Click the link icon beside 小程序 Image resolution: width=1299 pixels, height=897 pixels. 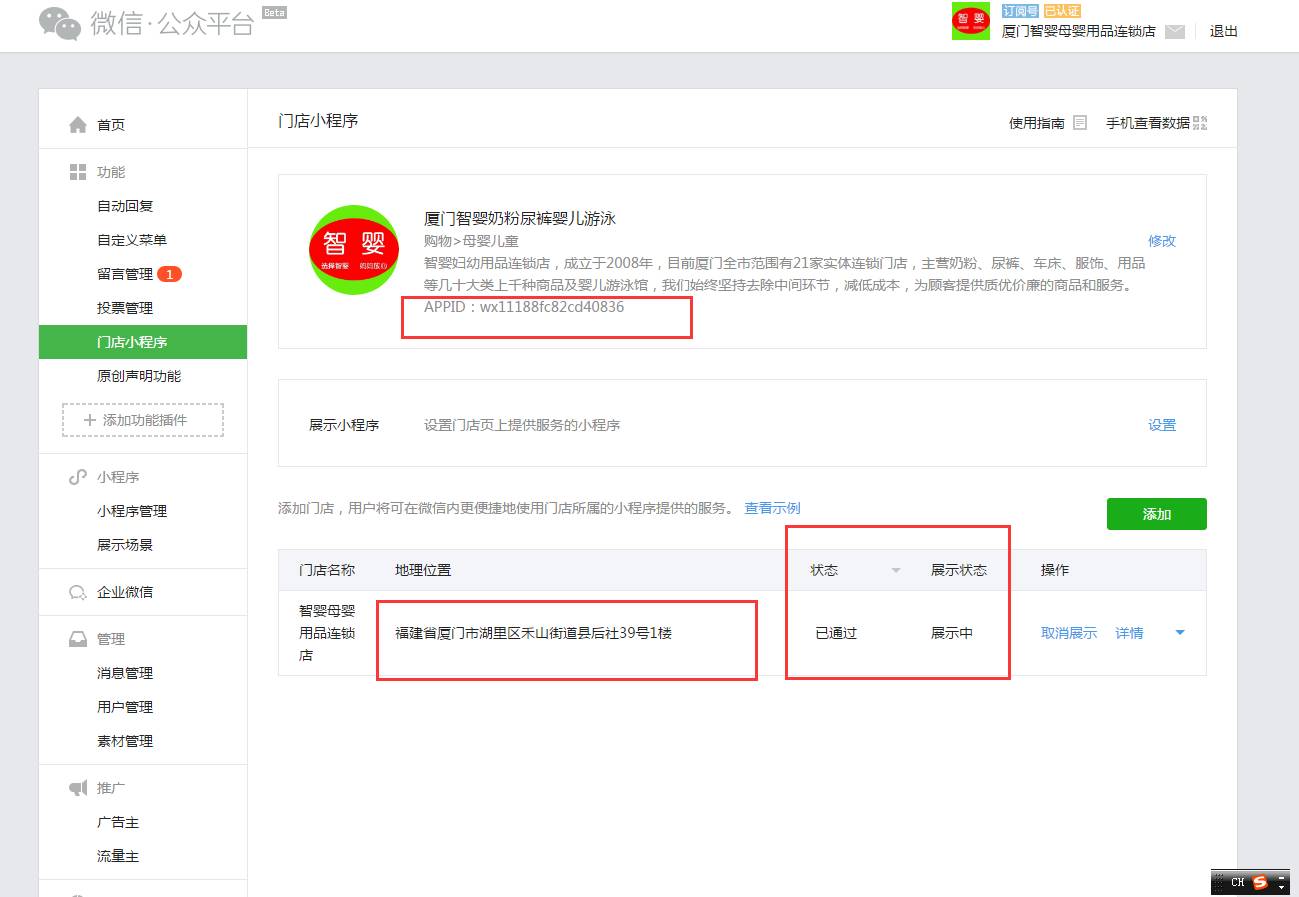(x=78, y=477)
